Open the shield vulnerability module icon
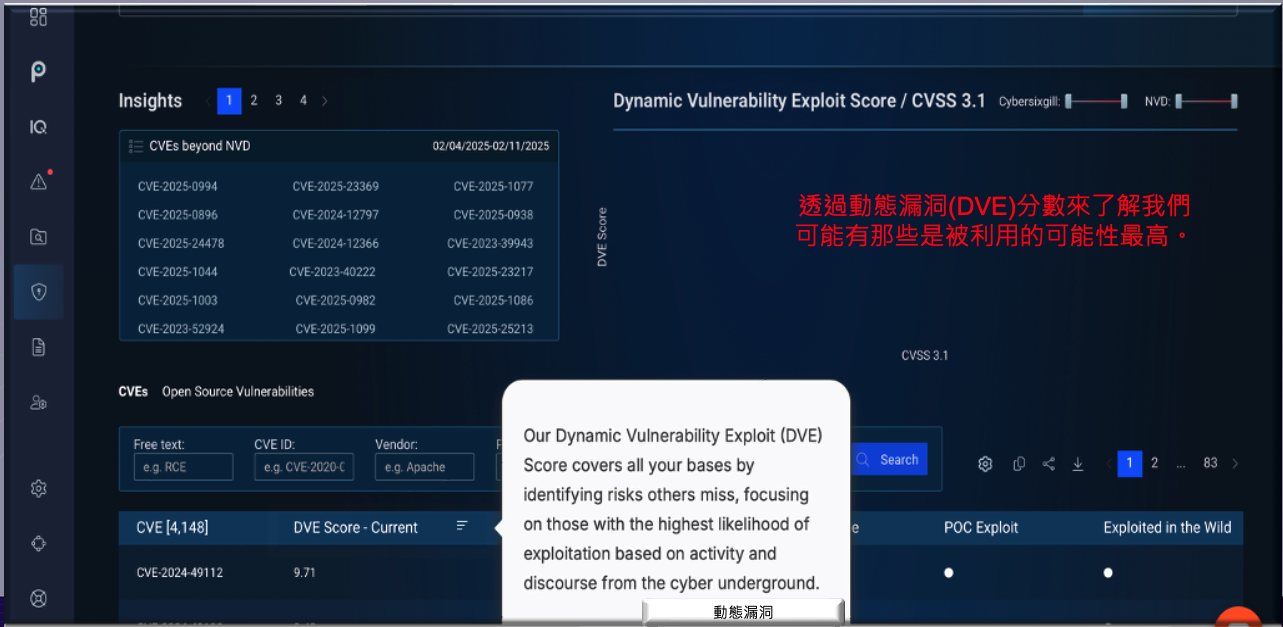Screen dimensions: 1283x627 tap(39, 292)
